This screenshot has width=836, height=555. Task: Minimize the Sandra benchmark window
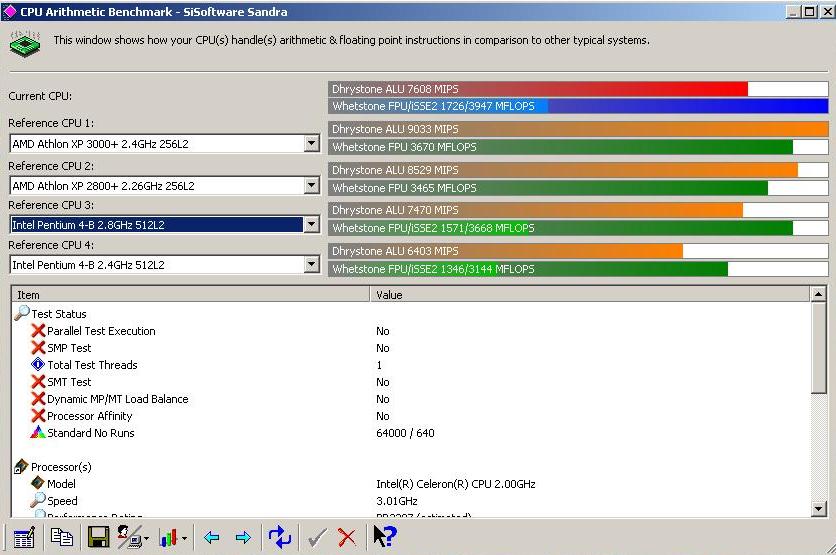pyautogui.click(x=793, y=12)
